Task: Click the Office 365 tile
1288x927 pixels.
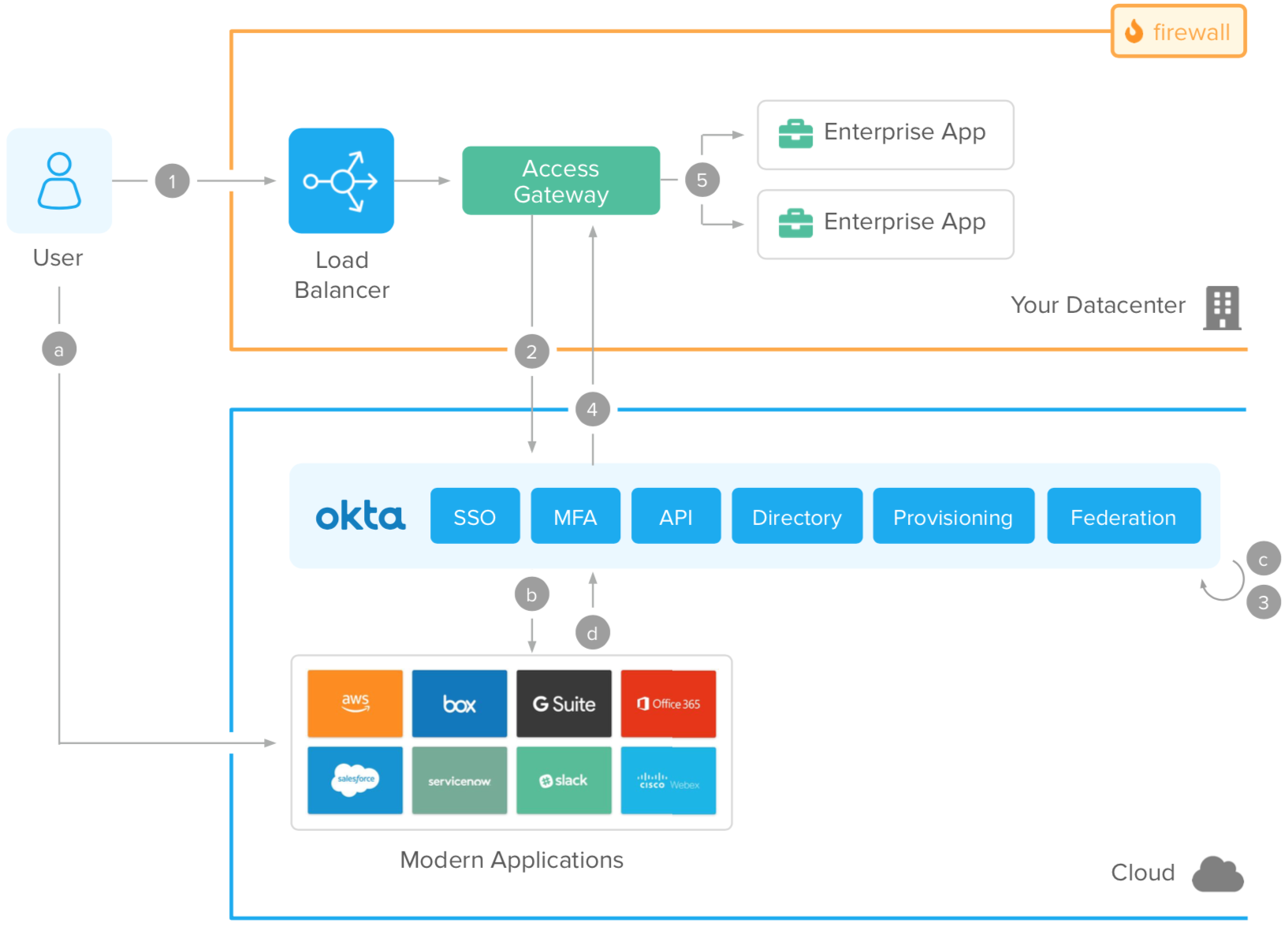Action: pyautogui.click(x=668, y=703)
